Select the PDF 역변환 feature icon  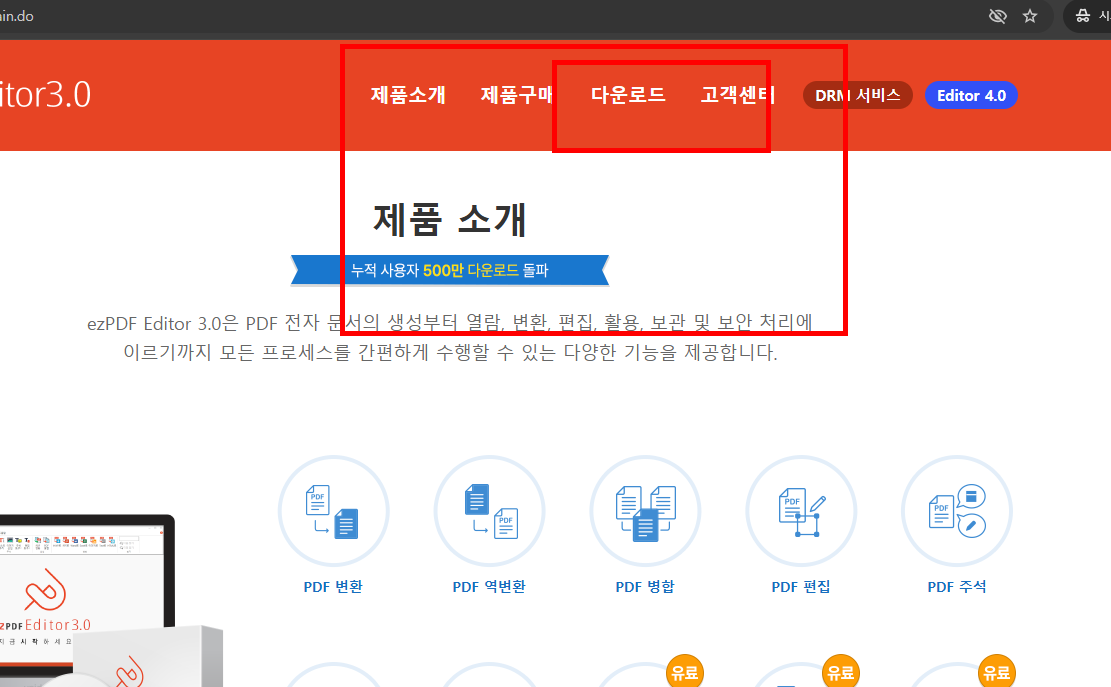click(489, 510)
